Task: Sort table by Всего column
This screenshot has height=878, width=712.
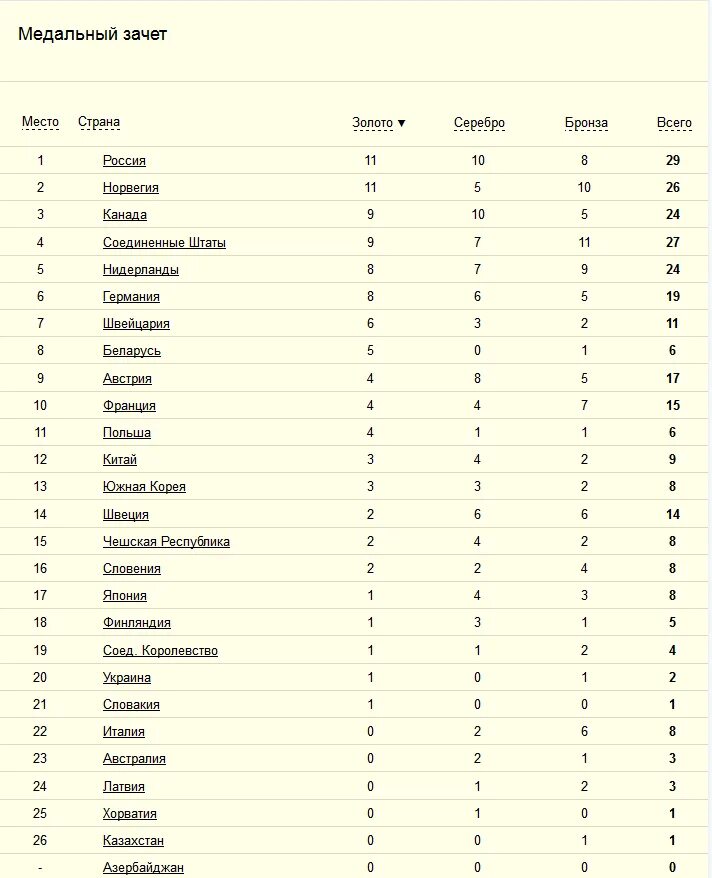Action: click(x=674, y=123)
